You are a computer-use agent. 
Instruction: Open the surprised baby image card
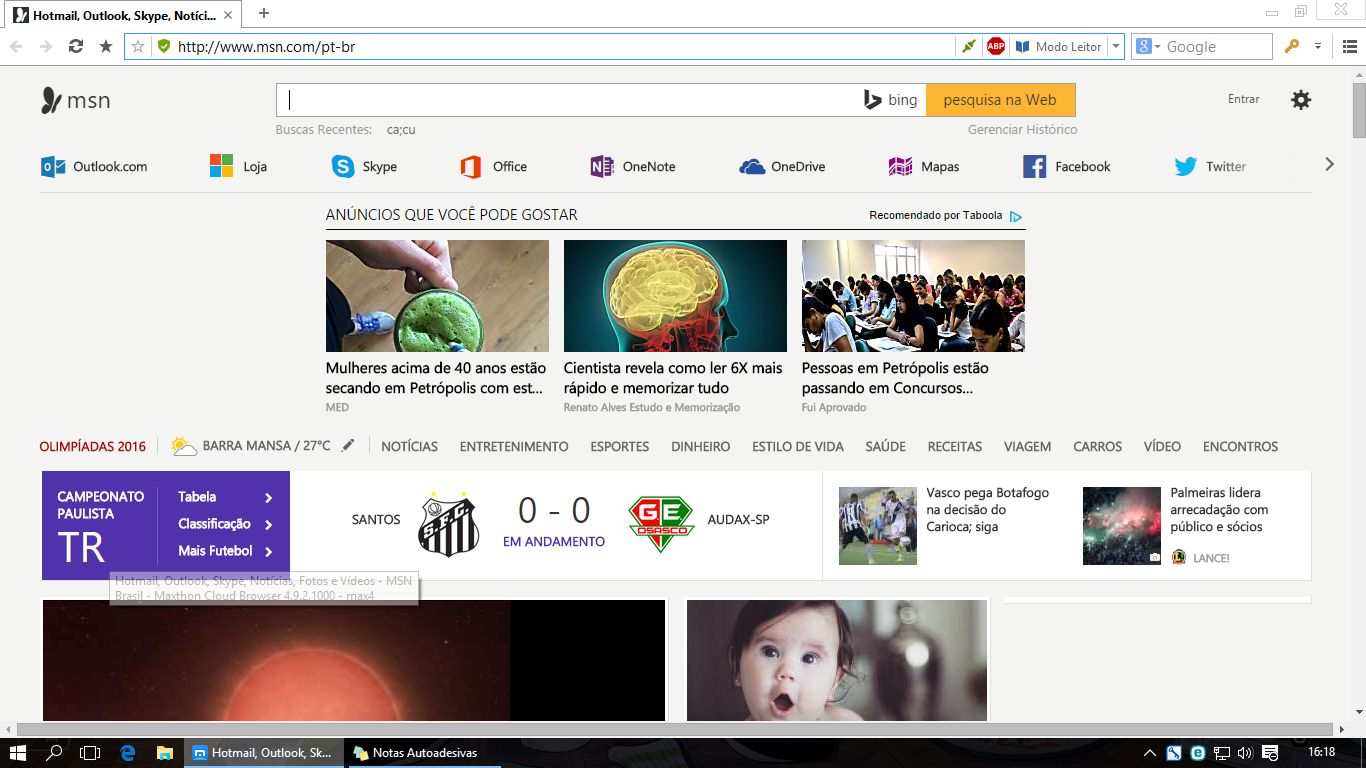pos(837,660)
